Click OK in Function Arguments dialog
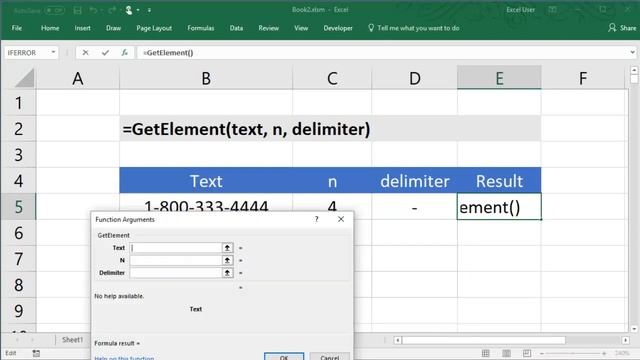 tap(284, 357)
